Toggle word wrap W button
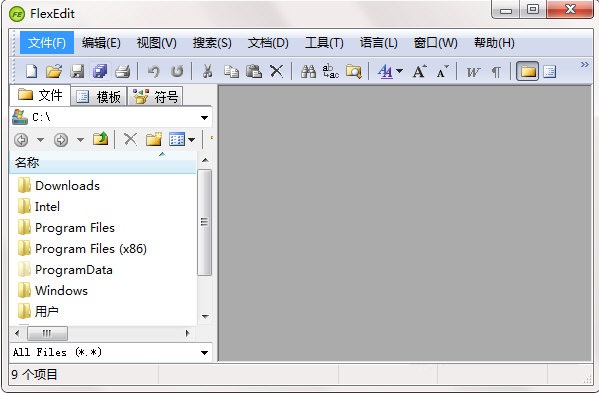The image size is (599, 393). tap(473, 72)
